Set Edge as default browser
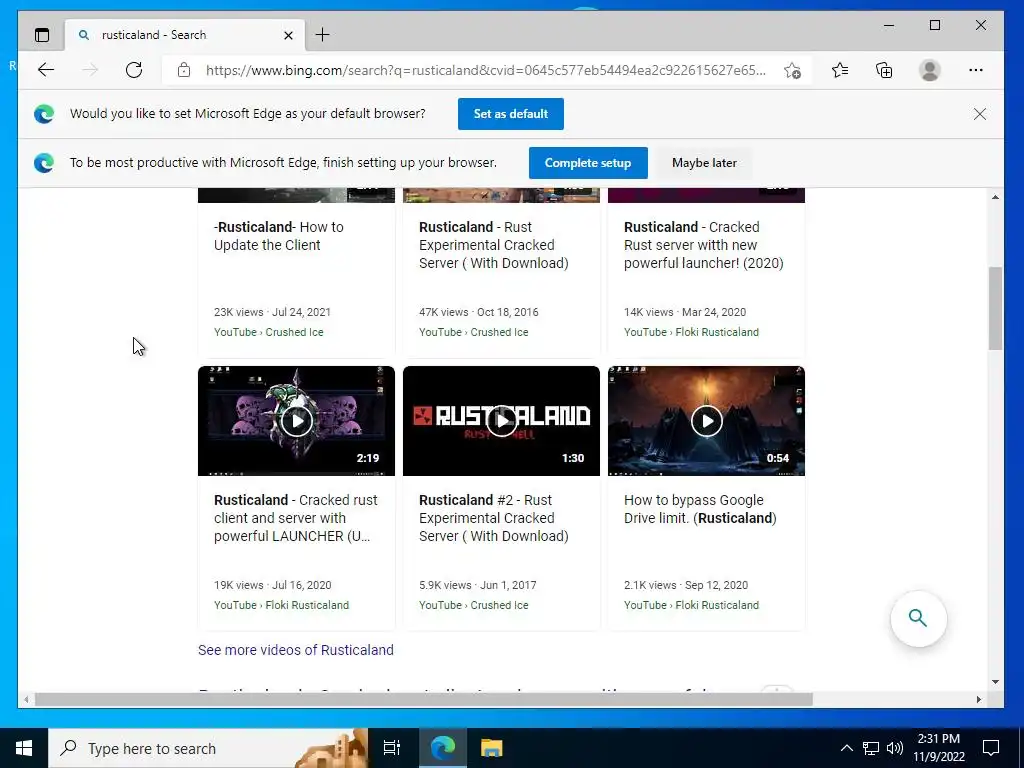1024x768 pixels. click(x=511, y=114)
